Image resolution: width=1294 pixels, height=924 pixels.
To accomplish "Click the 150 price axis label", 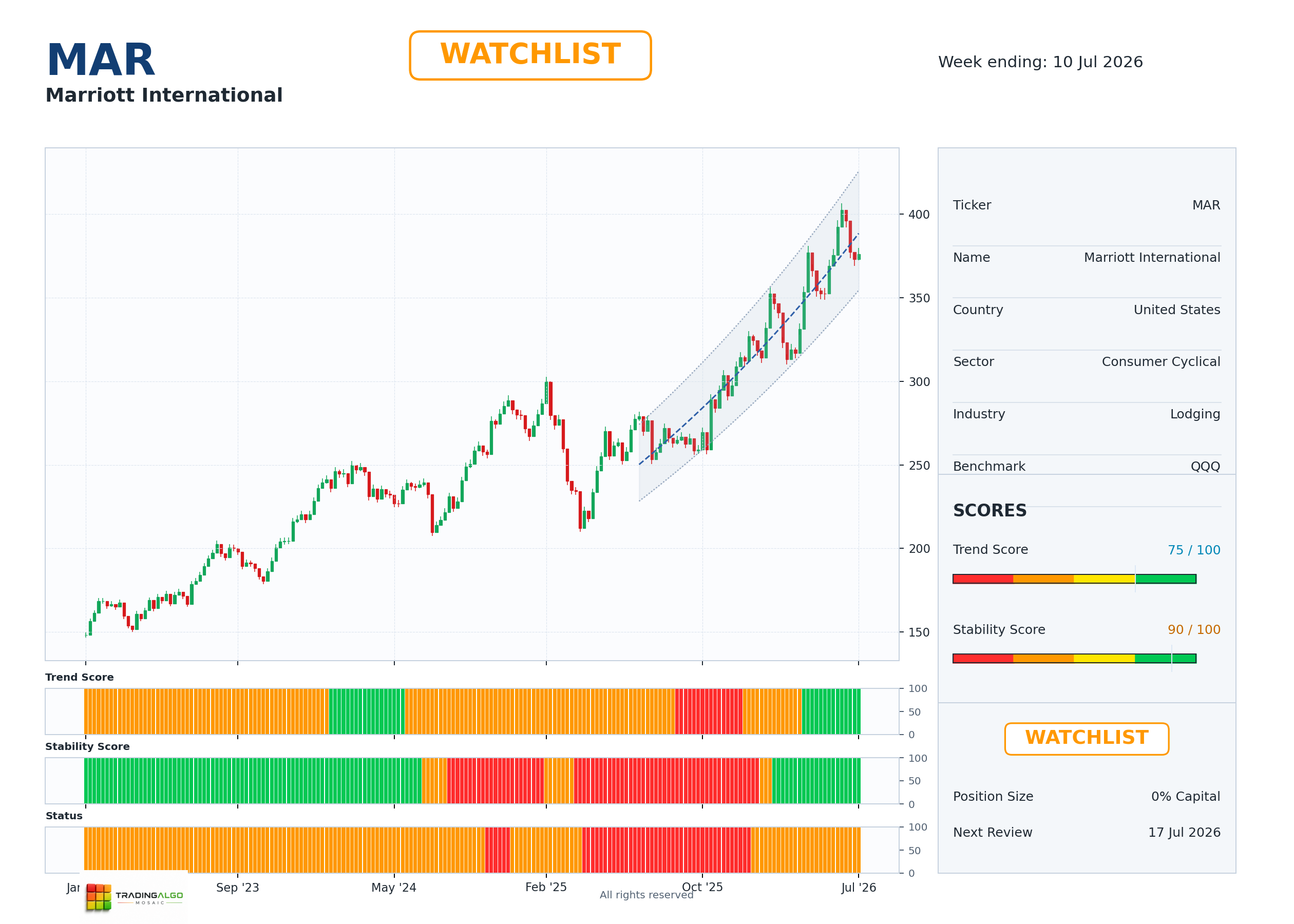I will (x=919, y=632).
